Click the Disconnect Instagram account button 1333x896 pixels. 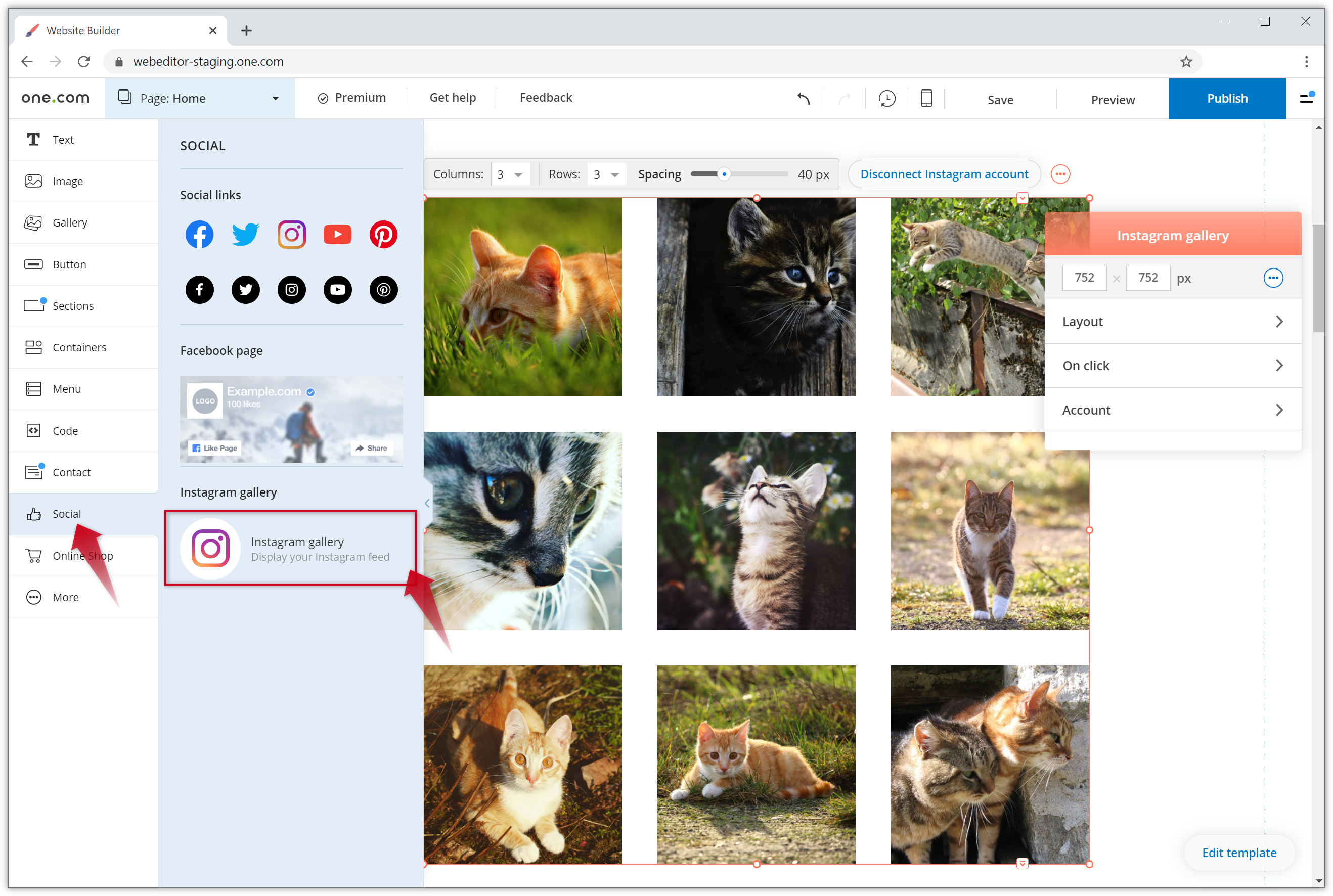pyautogui.click(x=944, y=174)
